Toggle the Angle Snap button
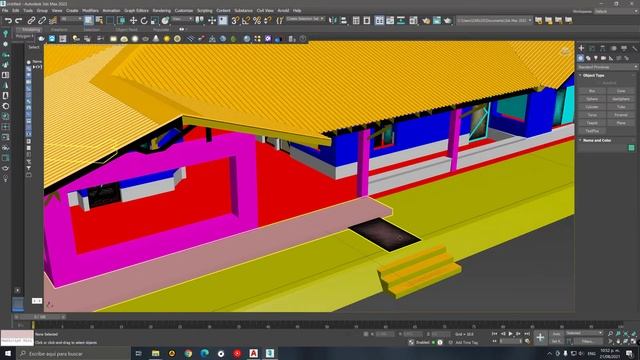 [246, 20]
